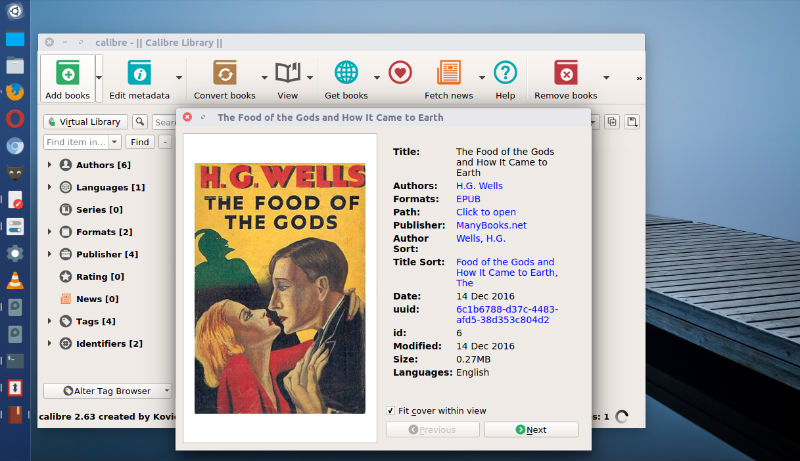Click the Title Sort link value
The width and height of the screenshot is (800, 461).
(x=507, y=272)
